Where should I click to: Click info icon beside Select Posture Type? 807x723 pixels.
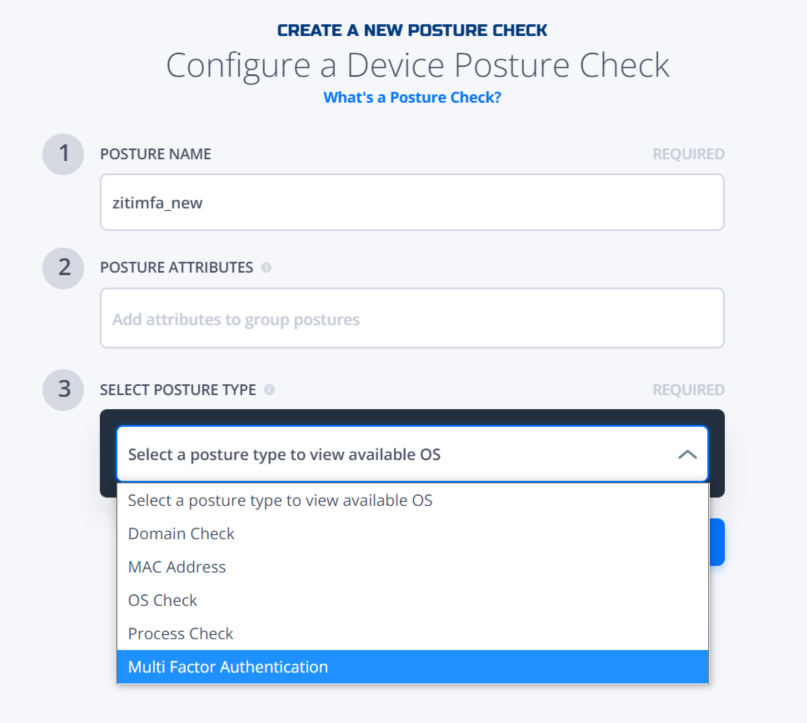pos(269,390)
